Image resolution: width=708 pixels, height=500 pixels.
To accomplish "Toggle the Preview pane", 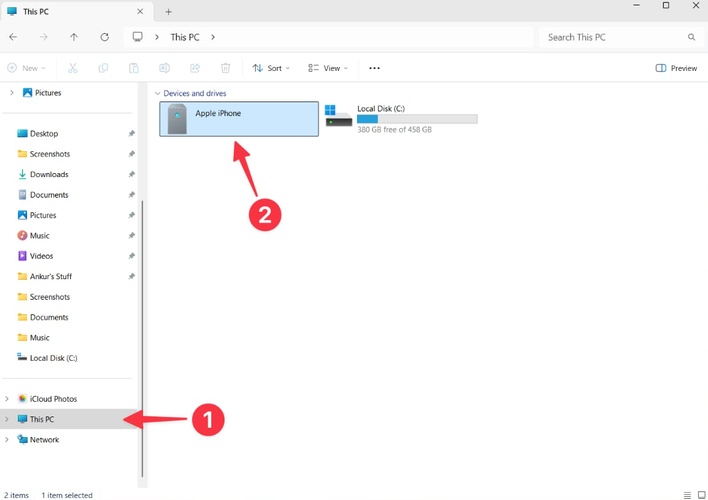I will click(676, 68).
